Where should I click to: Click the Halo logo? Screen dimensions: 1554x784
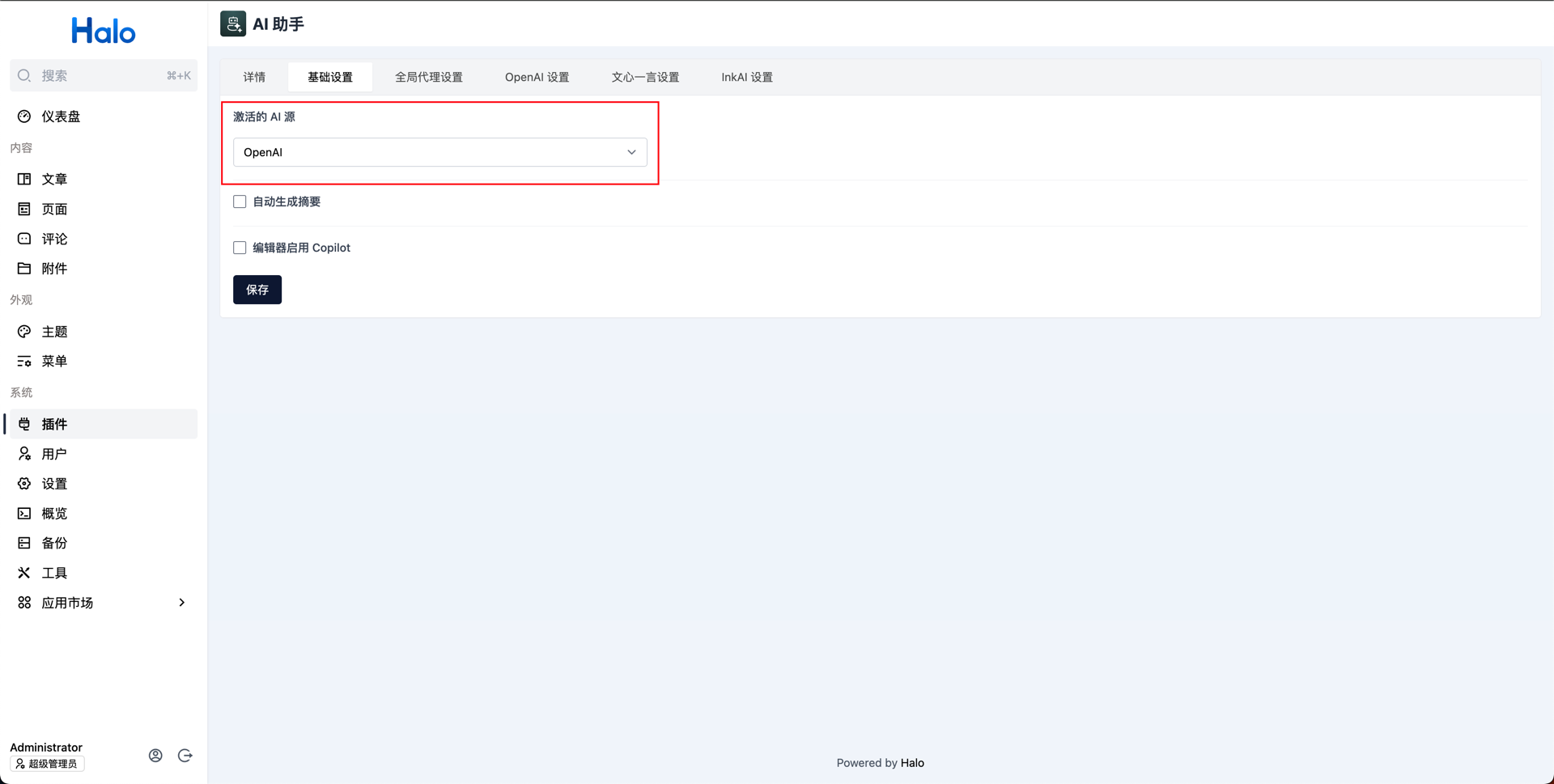[104, 31]
